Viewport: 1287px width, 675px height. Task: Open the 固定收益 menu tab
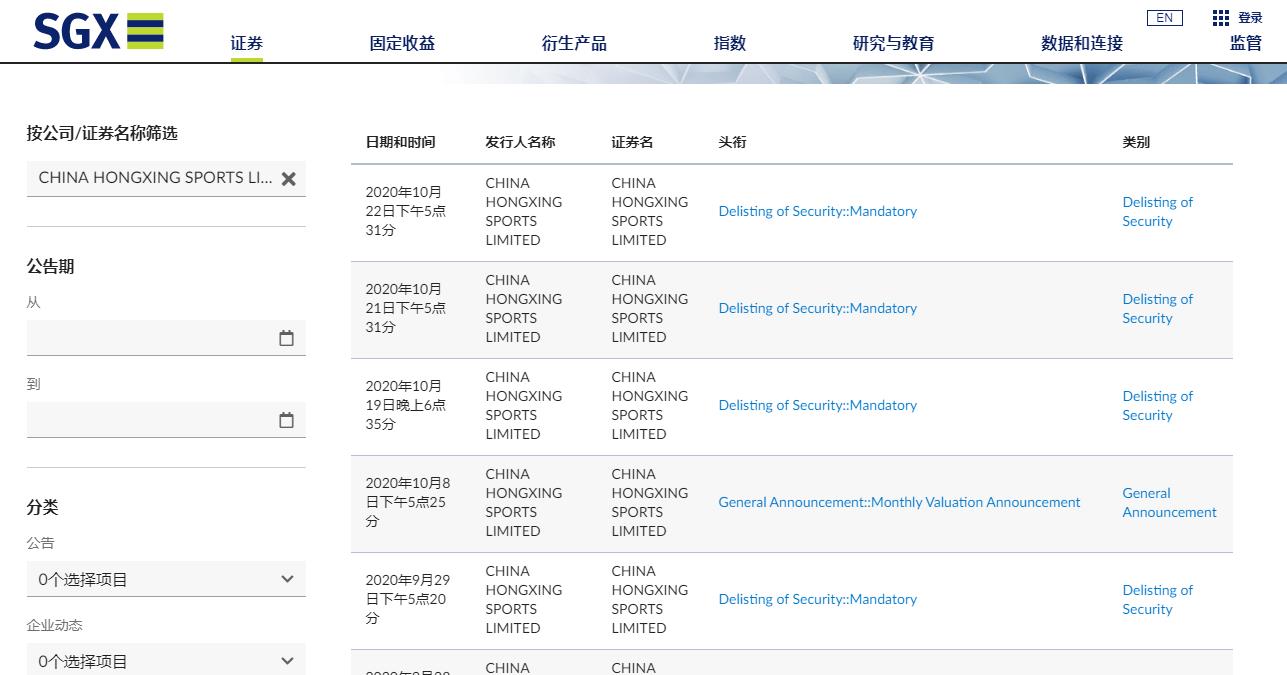402,43
